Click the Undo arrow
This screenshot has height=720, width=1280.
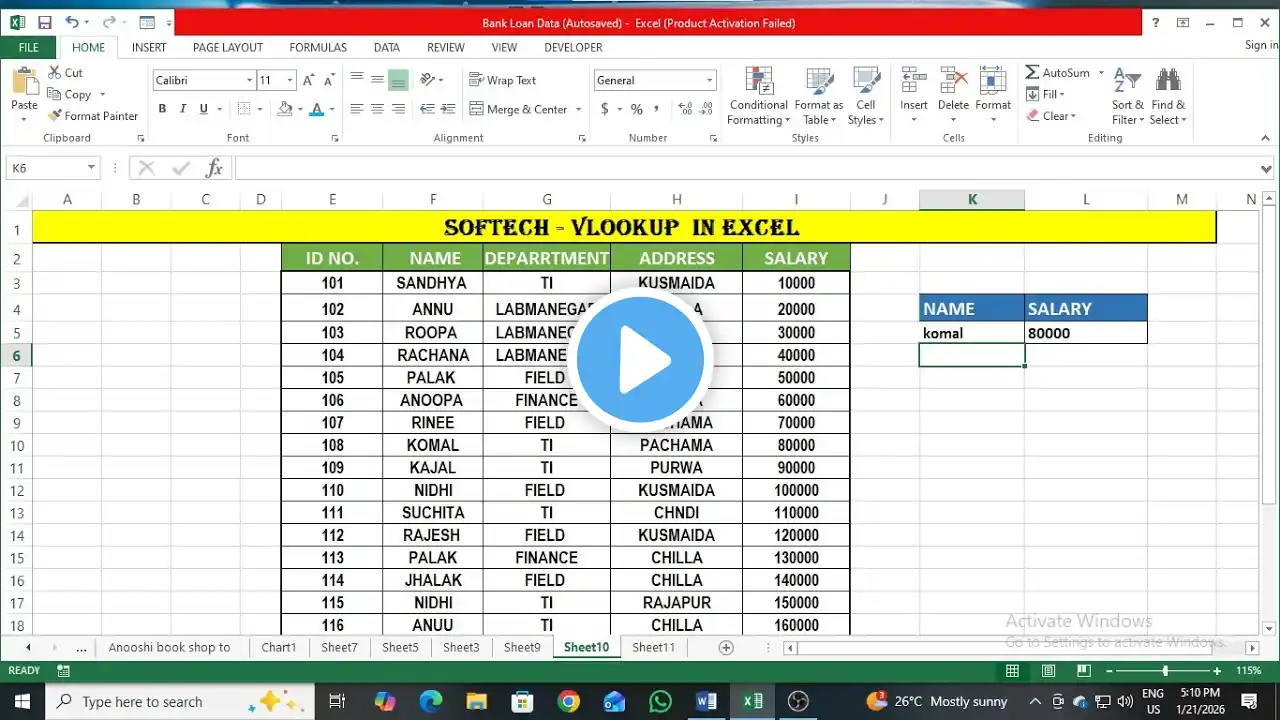72,22
